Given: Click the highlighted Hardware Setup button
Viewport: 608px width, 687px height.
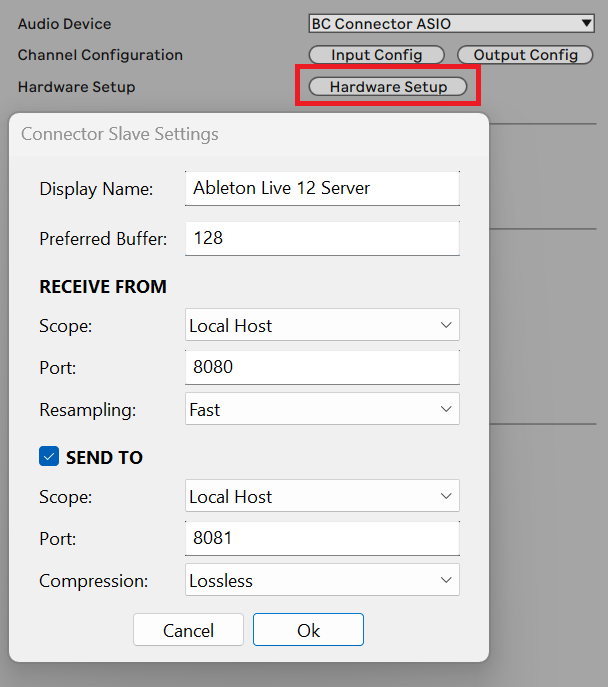Looking at the screenshot, I should point(388,86).
